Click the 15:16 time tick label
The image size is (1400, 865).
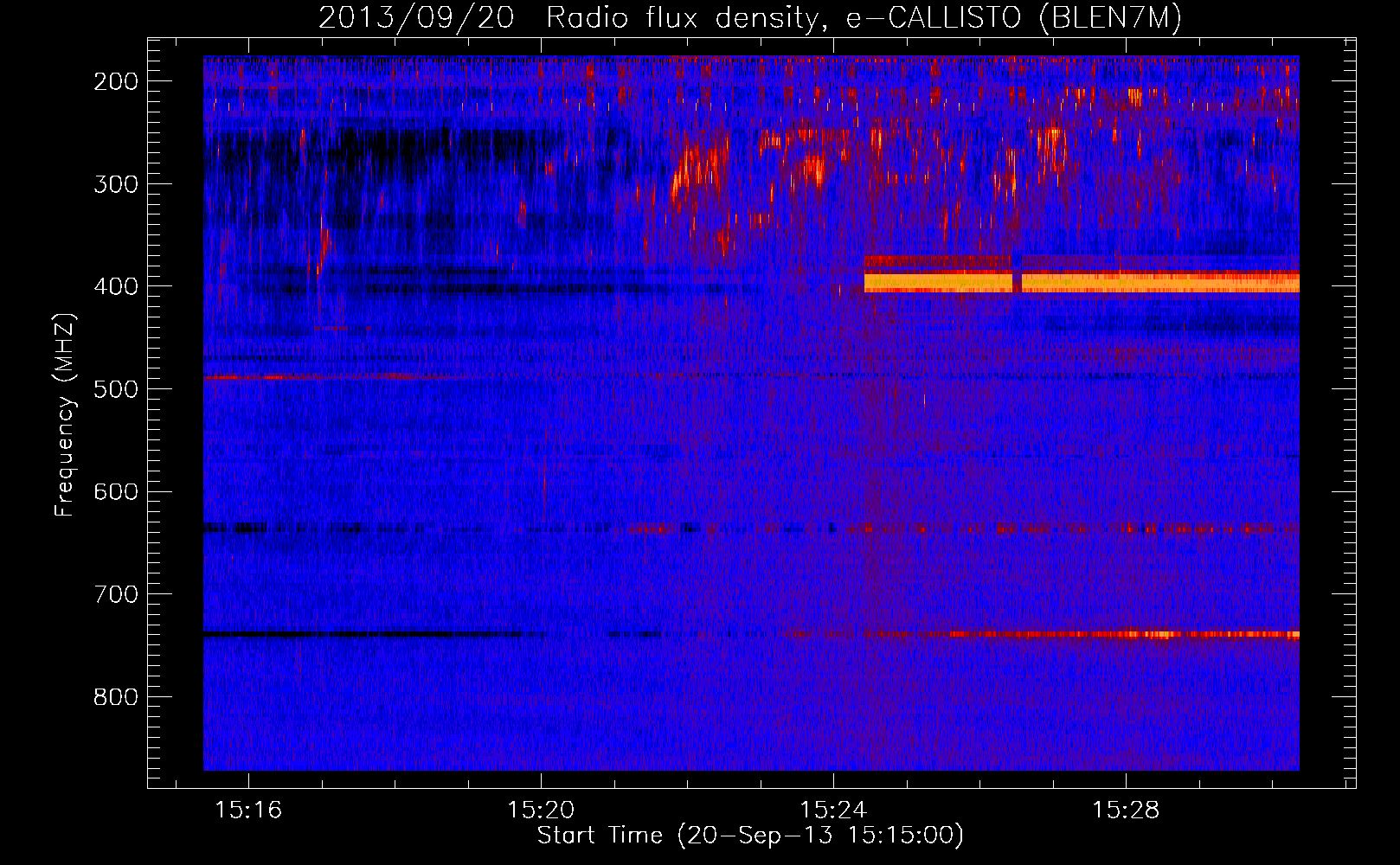248,811
